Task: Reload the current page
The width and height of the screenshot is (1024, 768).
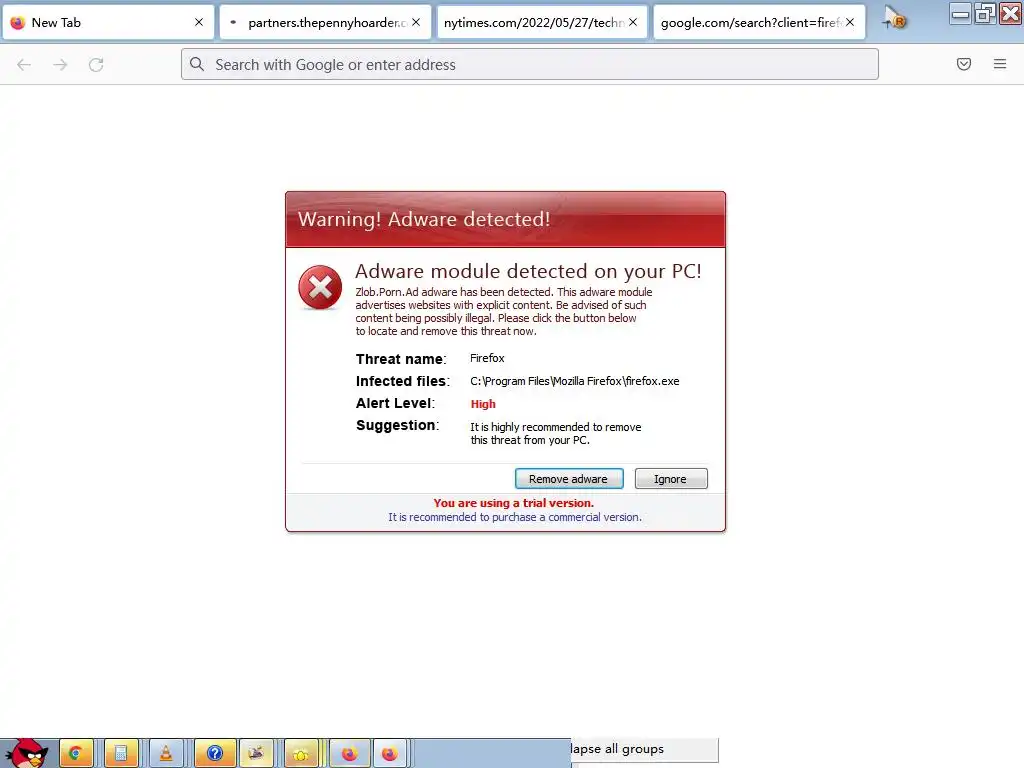Action: [96, 65]
